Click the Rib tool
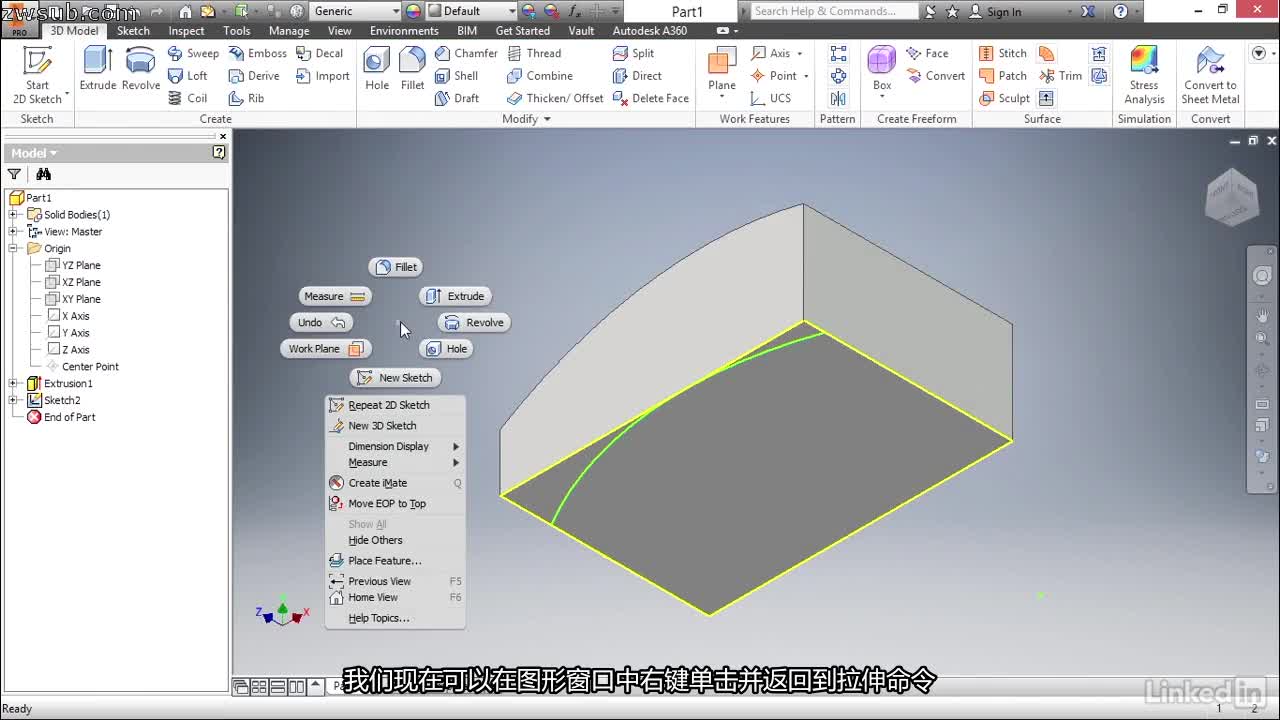 click(246, 98)
